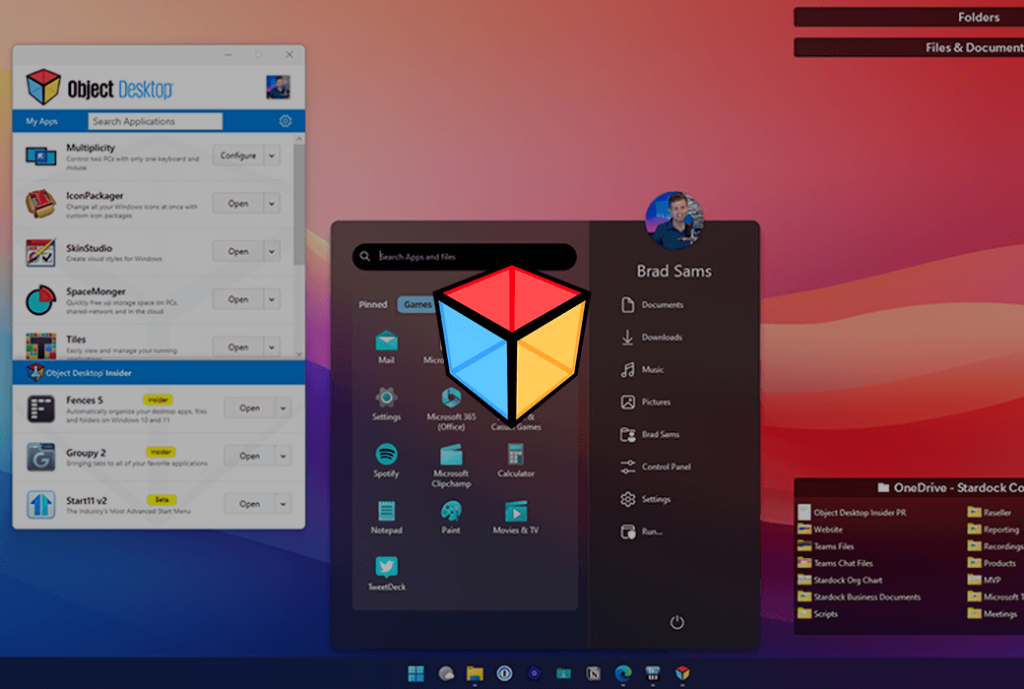The width and height of the screenshot is (1024, 689).
Task: Click Open button for Fences 5
Action: point(249,408)
